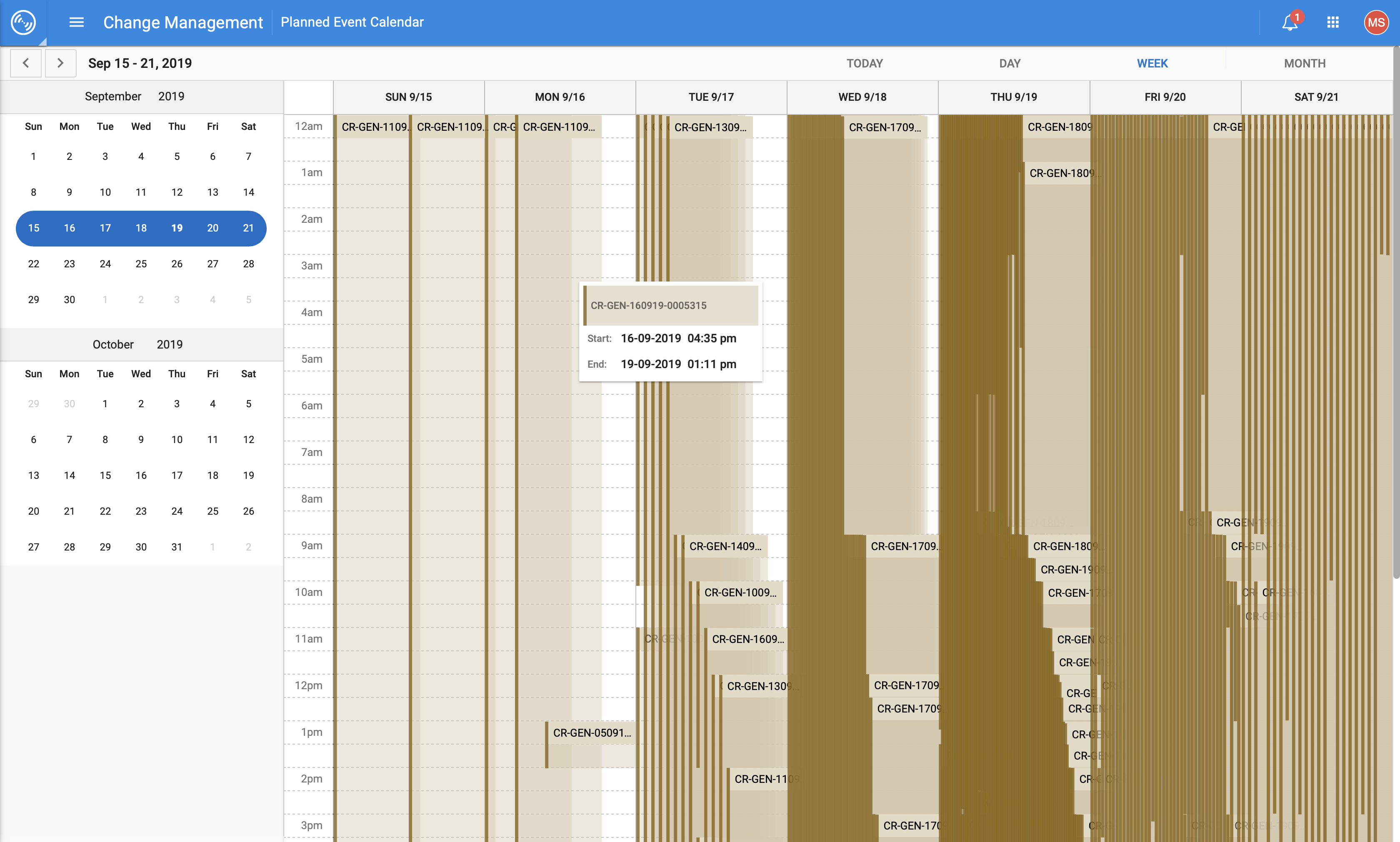The image size is (1400, 842).
Task: Click Planned Event Calendar heading
Action: 352,22
